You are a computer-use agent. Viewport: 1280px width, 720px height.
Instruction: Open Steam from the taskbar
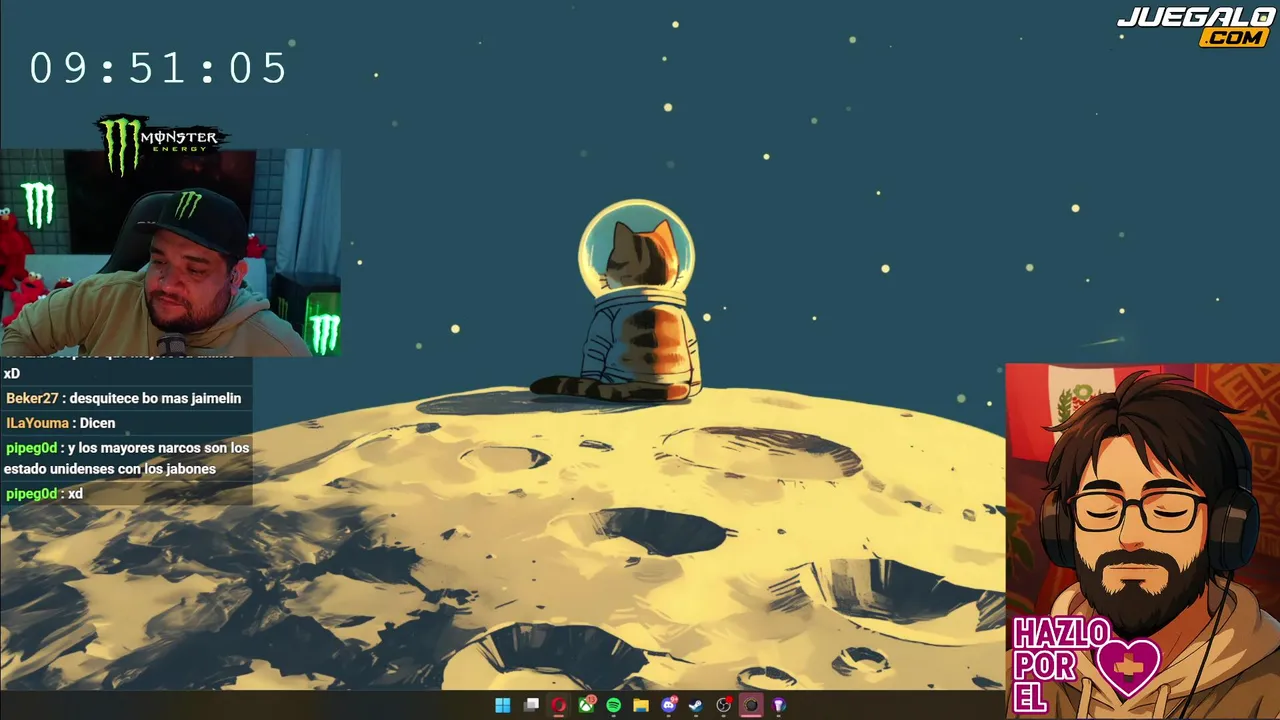coord(696,705)
